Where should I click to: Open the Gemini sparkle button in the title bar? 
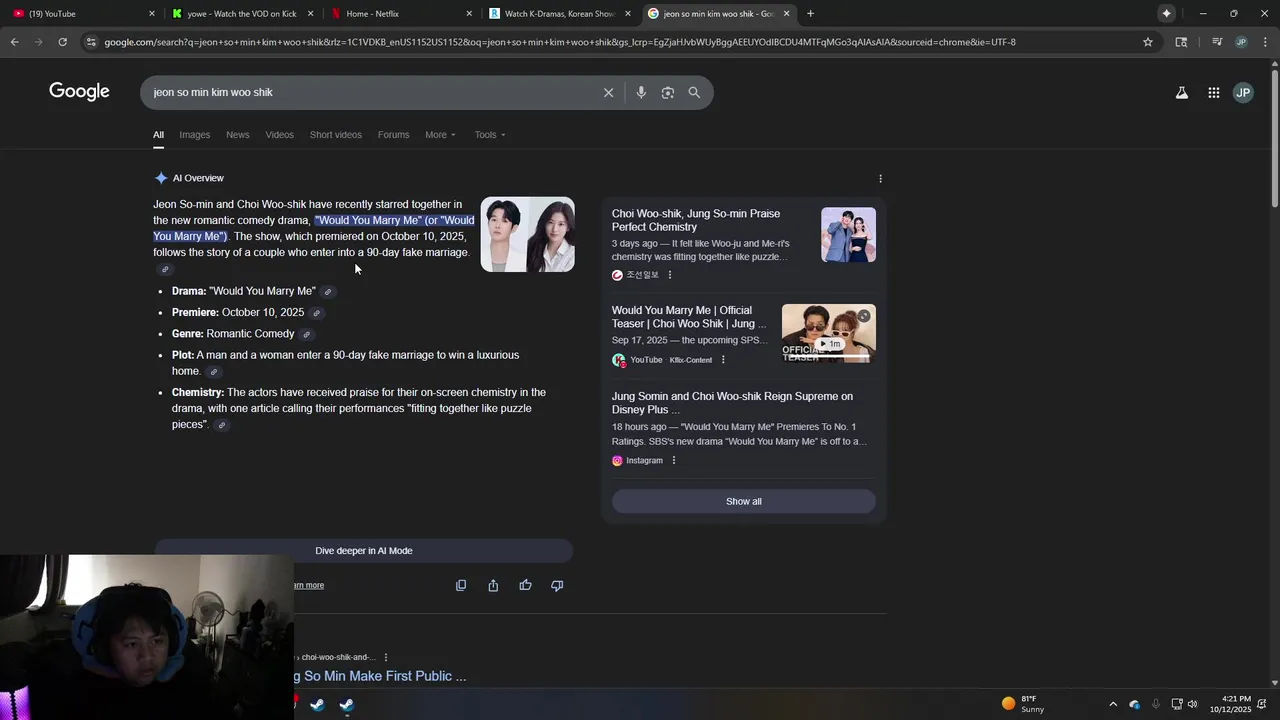1166,13
